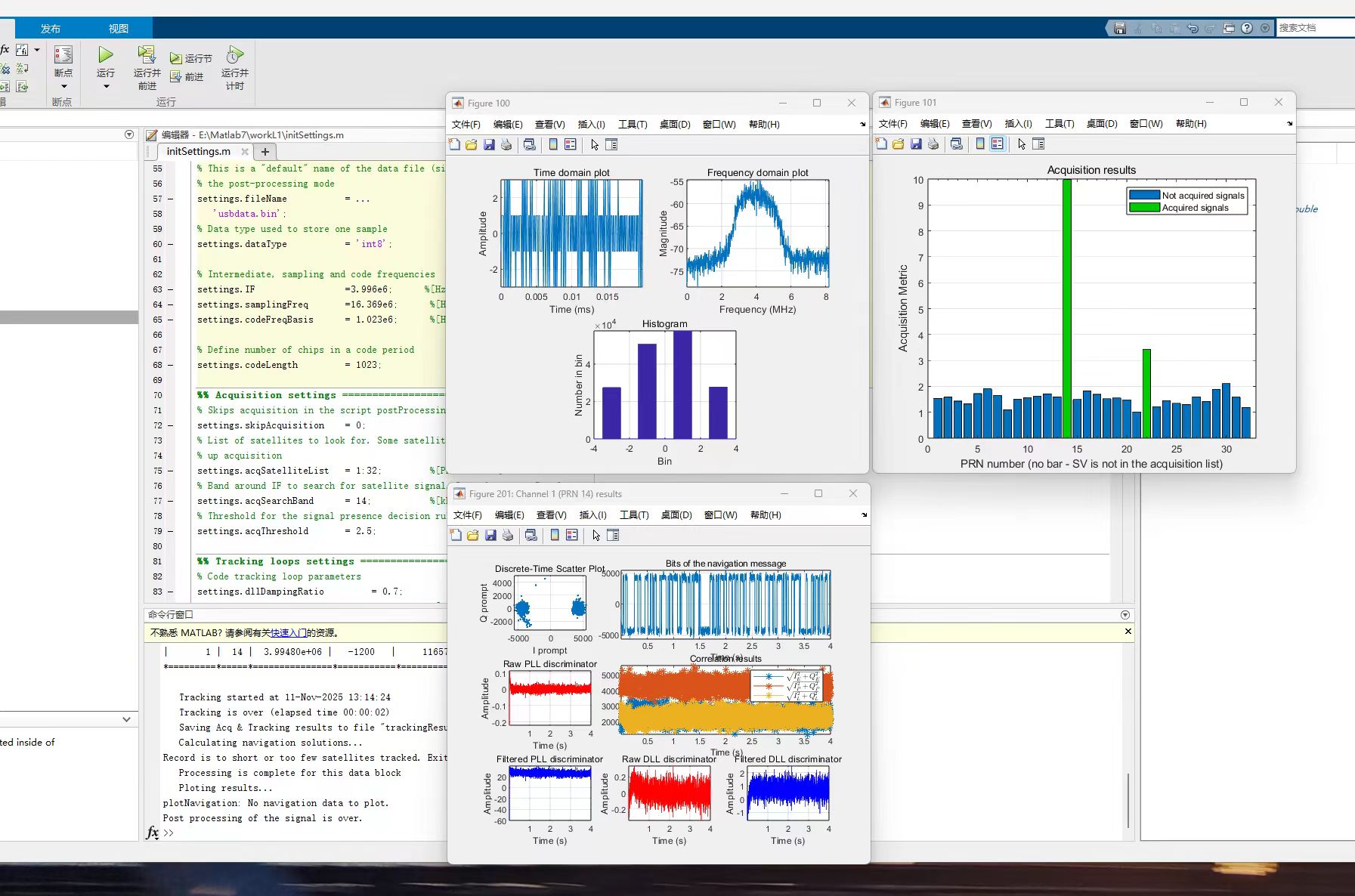
Task: Click save icon in Figure 100 toolbar
Action: [x=489, y=145]
